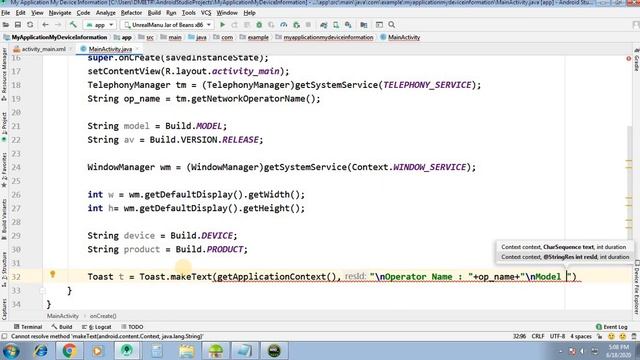Open the VCS menu
Viewport: 640px width, 360px height.
(206, 13)
